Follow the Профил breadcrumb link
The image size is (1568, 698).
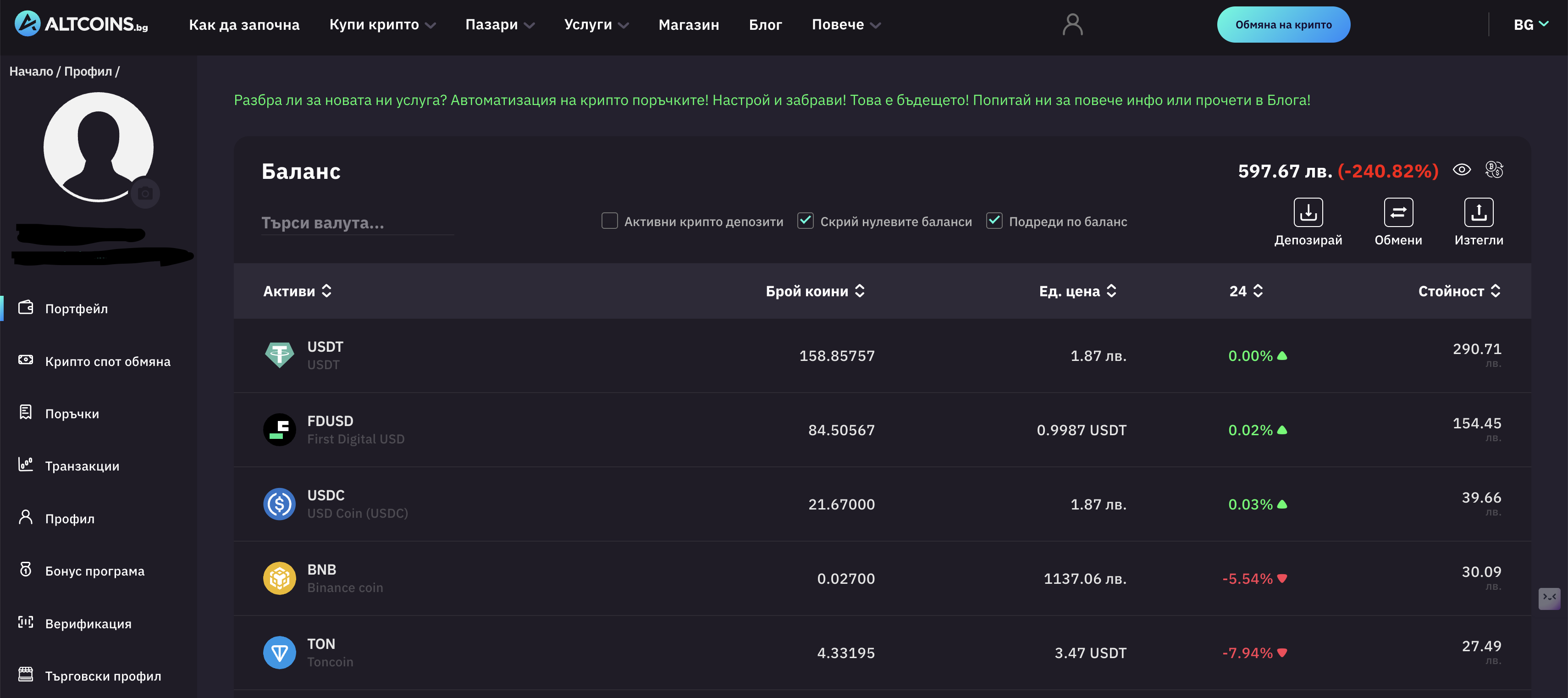coord(88,71)
